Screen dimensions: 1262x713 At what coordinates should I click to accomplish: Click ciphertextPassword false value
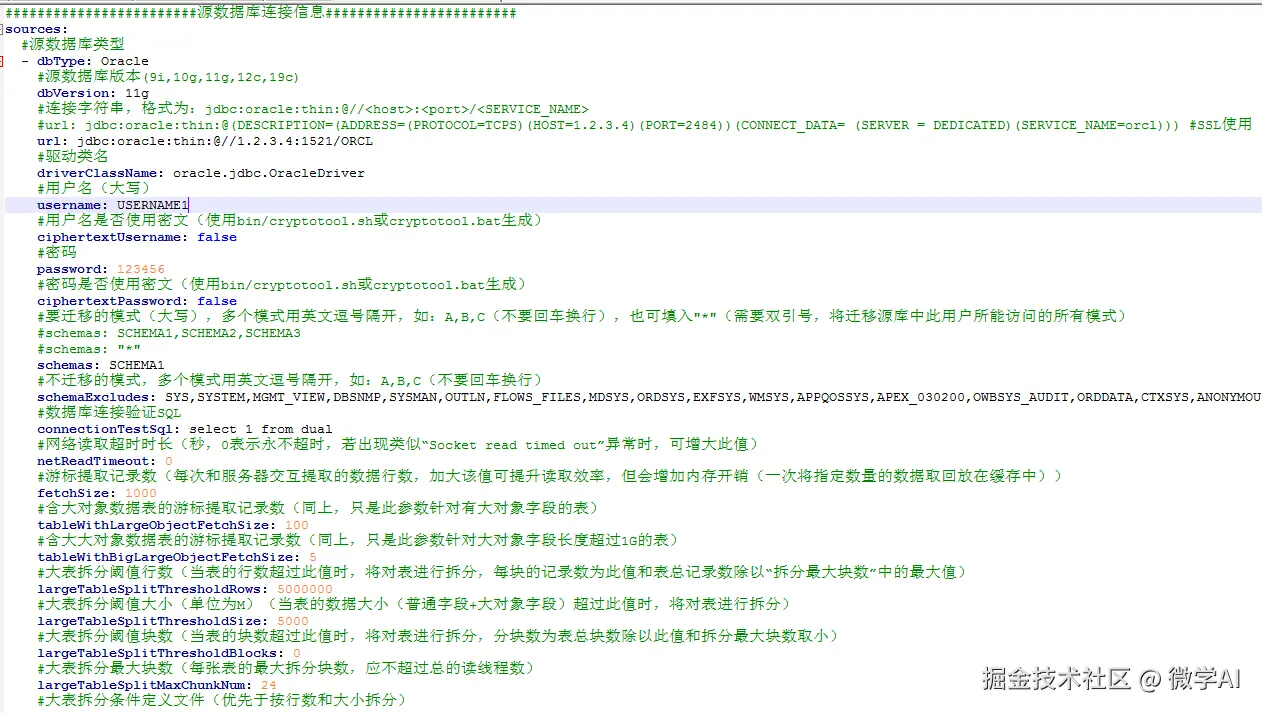pos(217,301)
